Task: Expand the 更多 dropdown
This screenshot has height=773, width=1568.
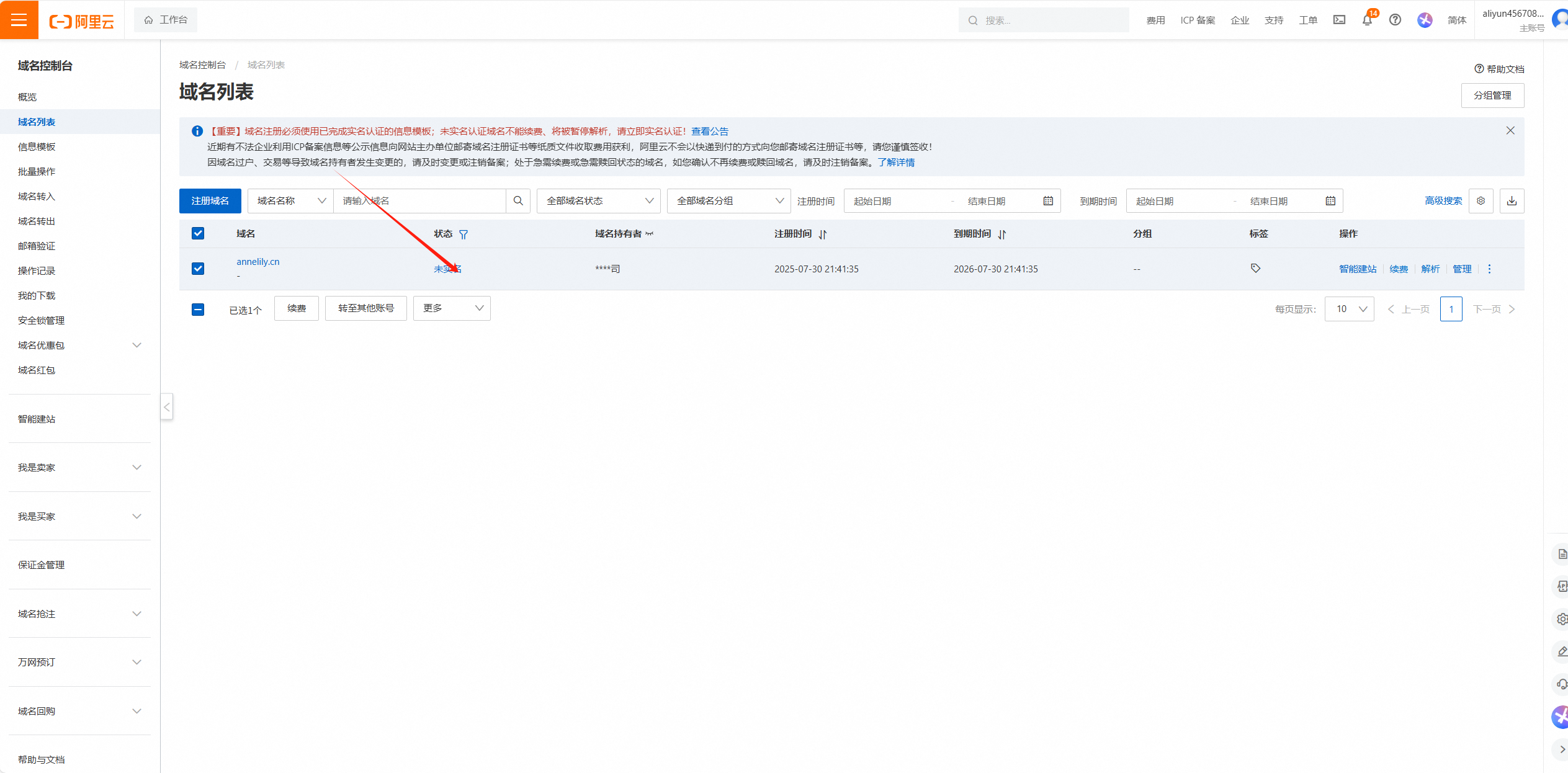Action: [x=452, y=308]
